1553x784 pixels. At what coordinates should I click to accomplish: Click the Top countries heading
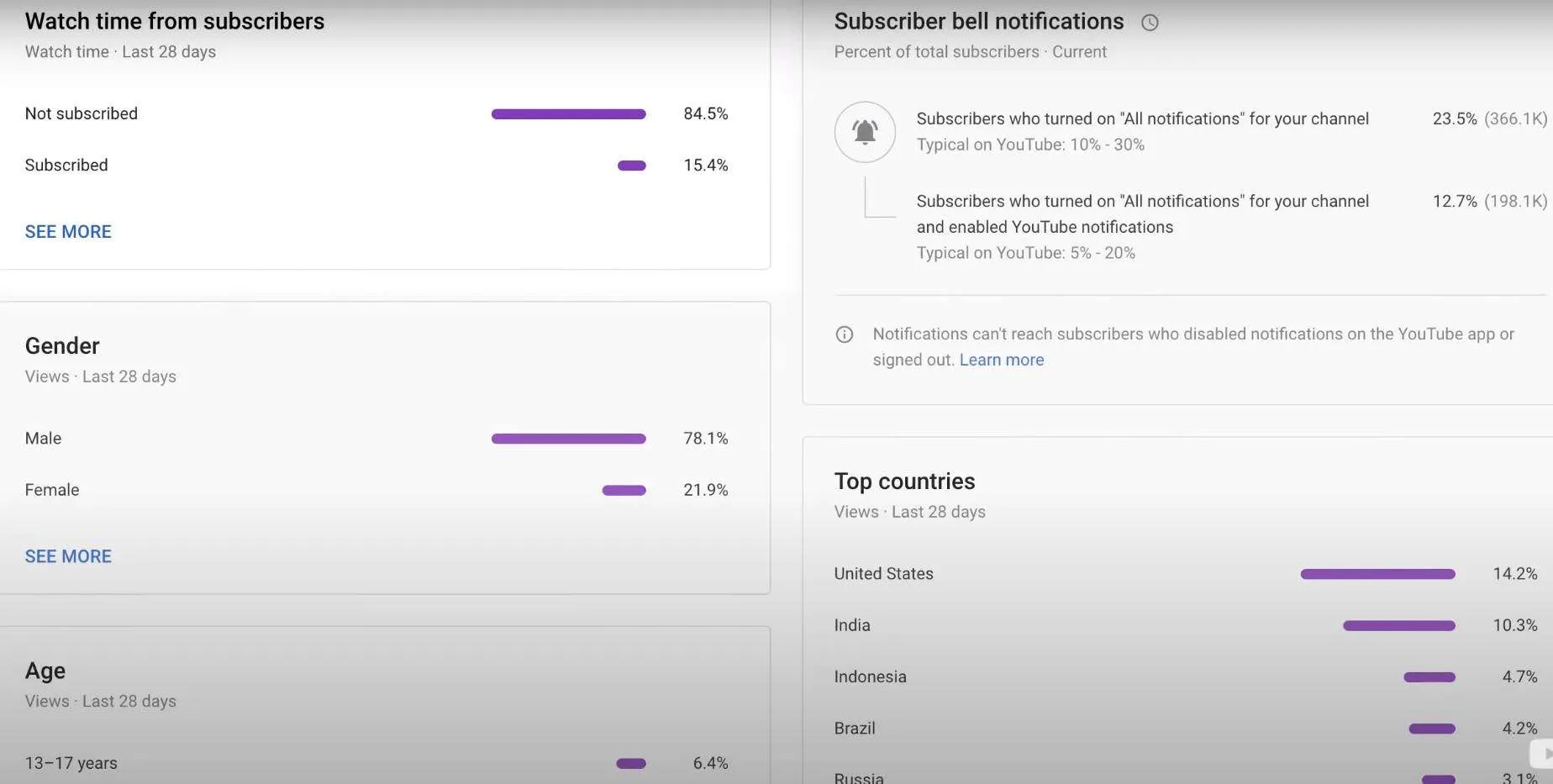click(x=904, y=481)
